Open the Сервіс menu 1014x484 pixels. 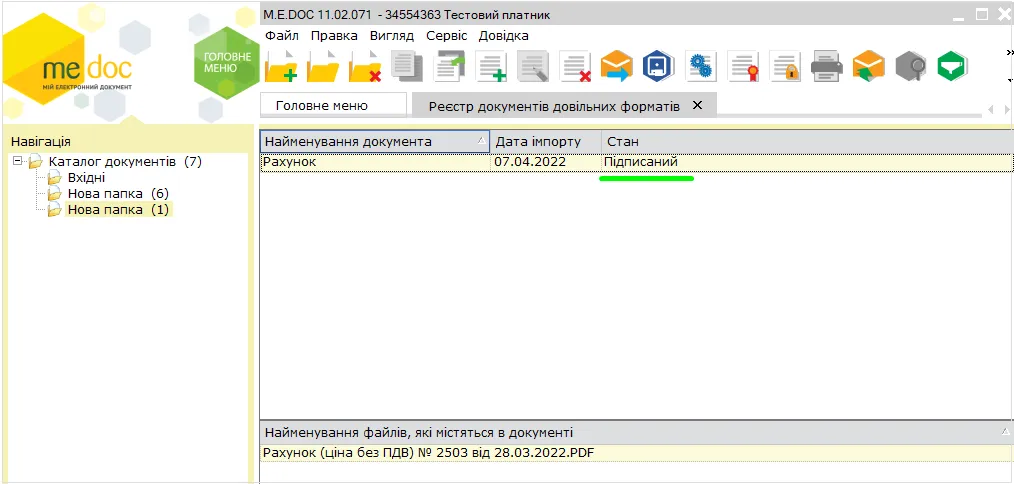coord(446,36)
